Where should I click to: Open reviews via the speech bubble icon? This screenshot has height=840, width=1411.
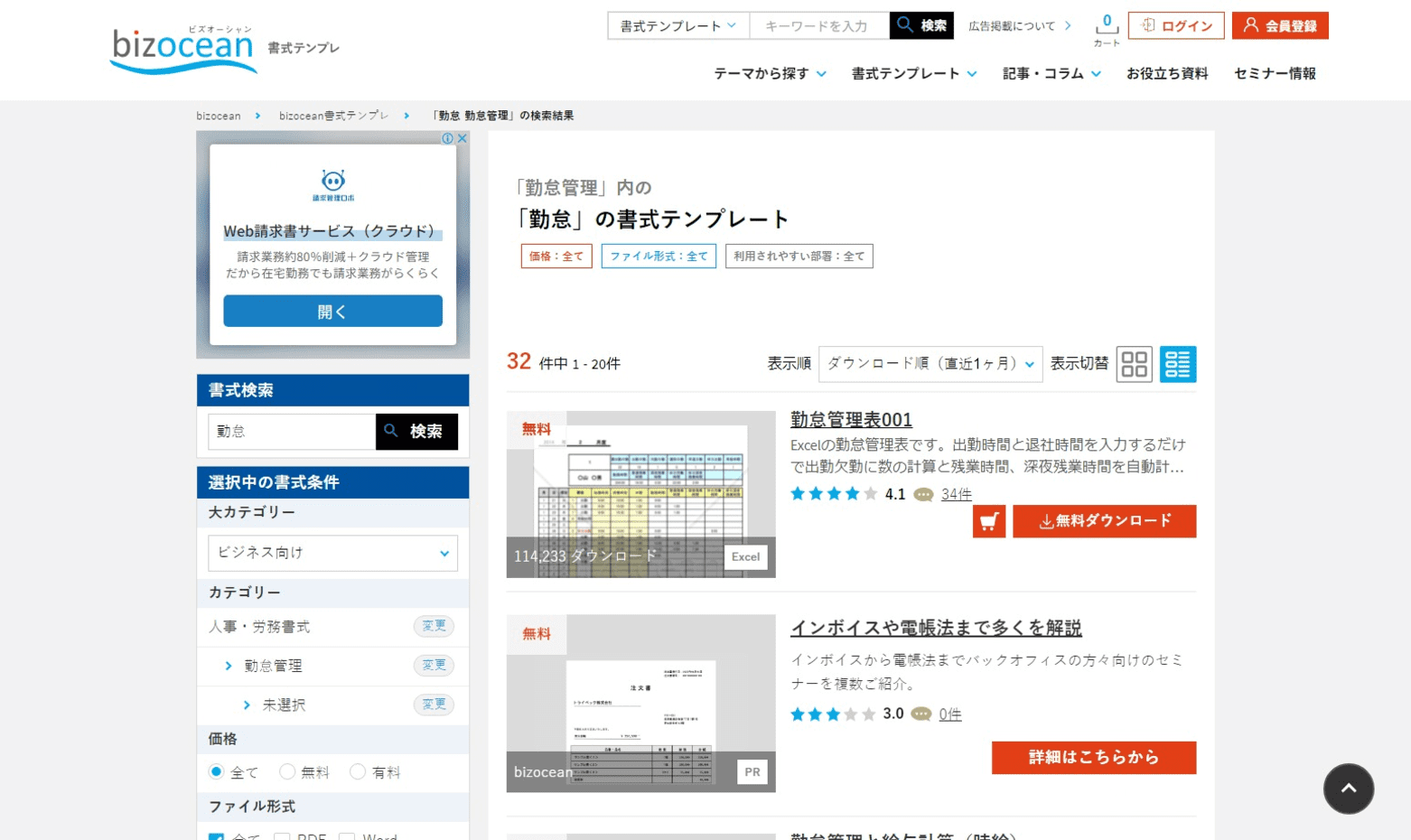(x=924, y=494)
